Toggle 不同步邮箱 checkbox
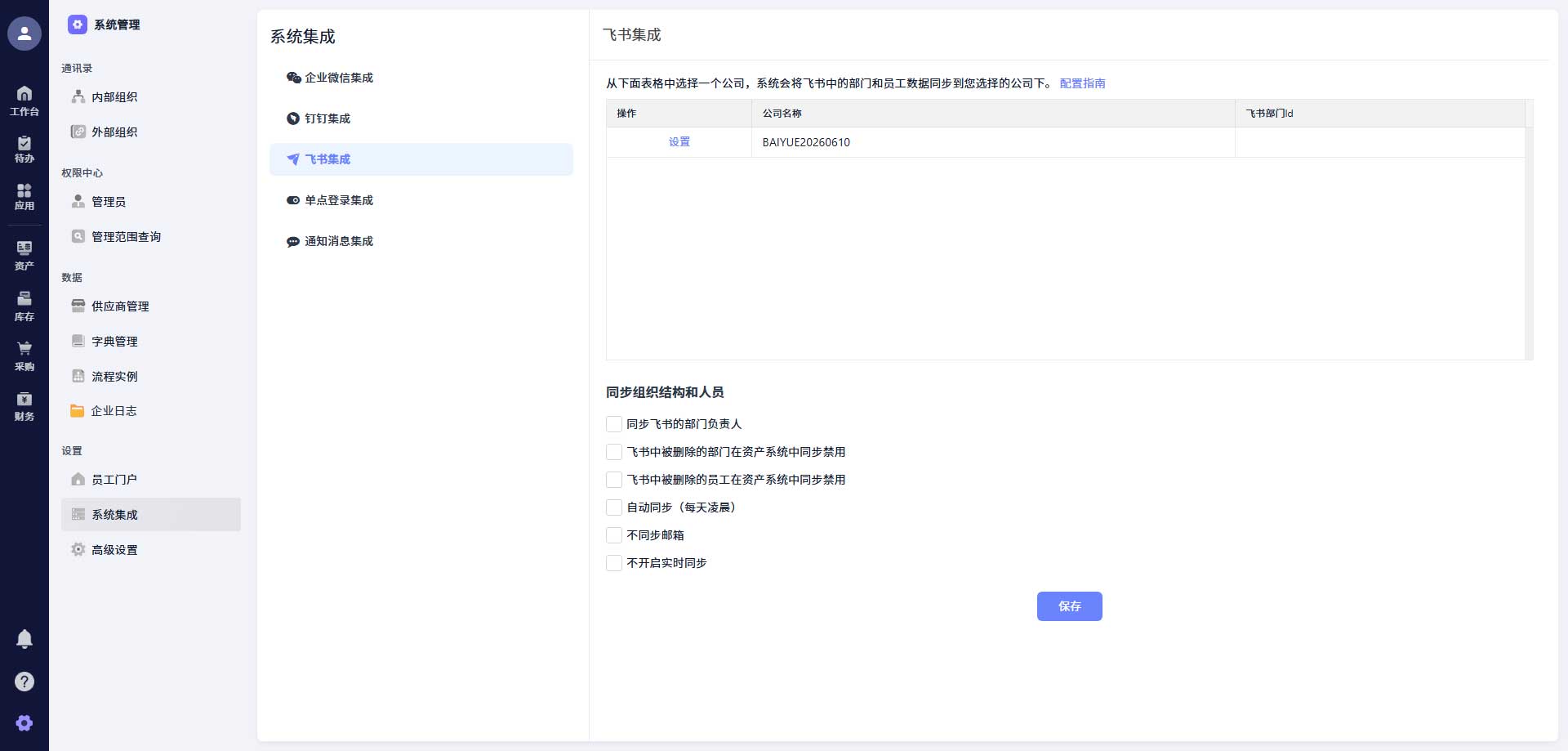 [x=614, y=535]
